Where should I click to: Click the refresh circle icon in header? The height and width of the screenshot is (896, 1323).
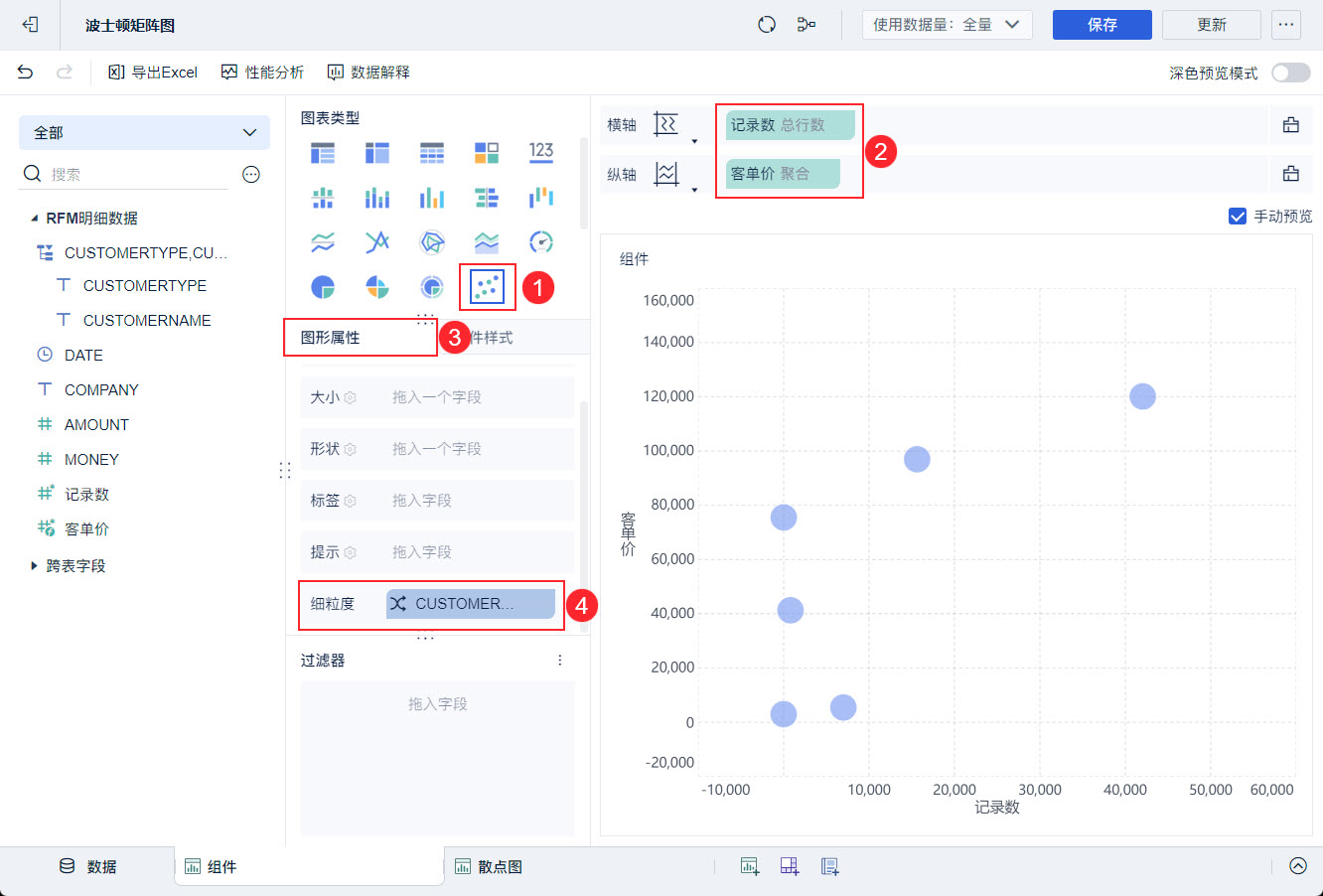767,25
